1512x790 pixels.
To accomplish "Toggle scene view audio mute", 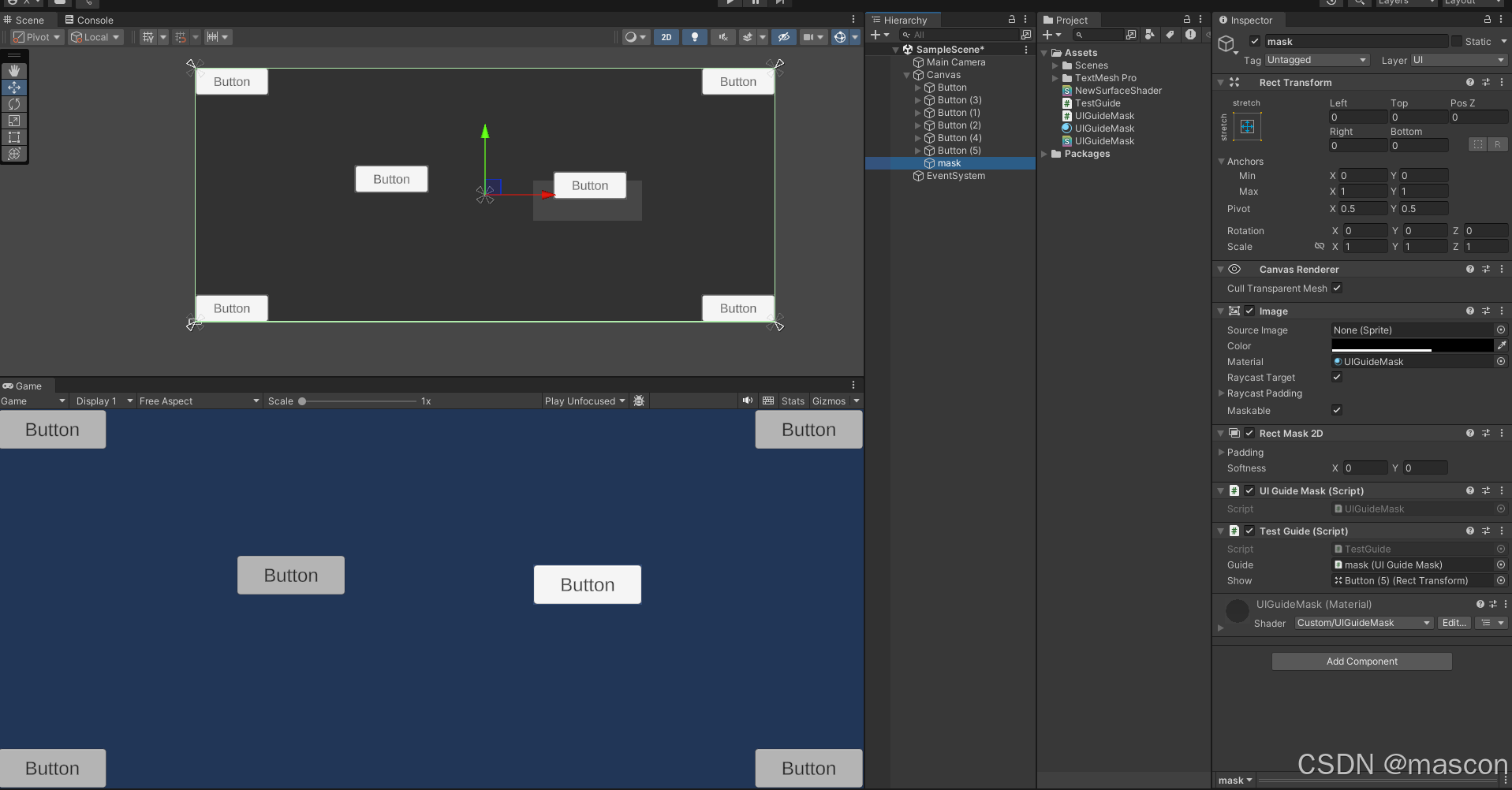I will point(722,37).
